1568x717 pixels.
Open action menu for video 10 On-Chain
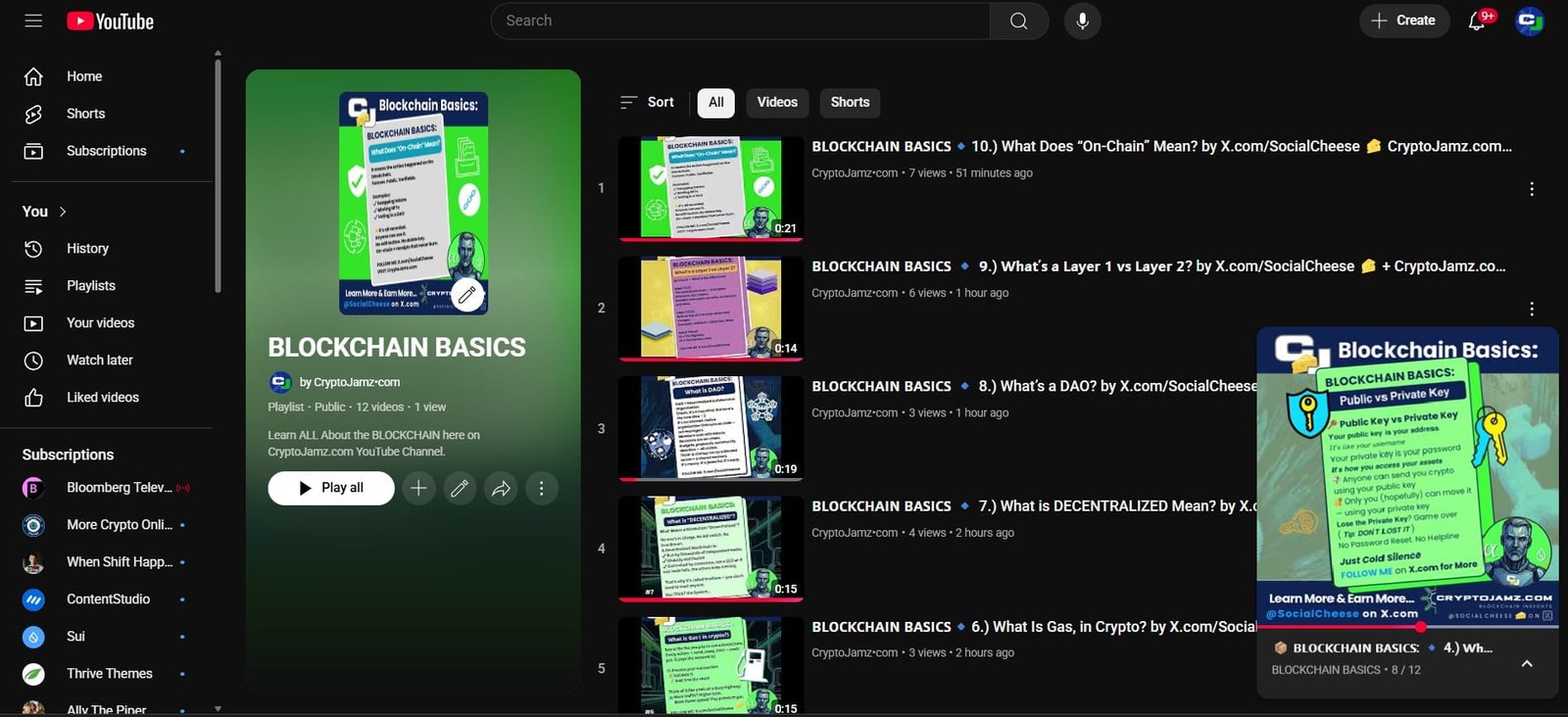tap(1532, 189)
